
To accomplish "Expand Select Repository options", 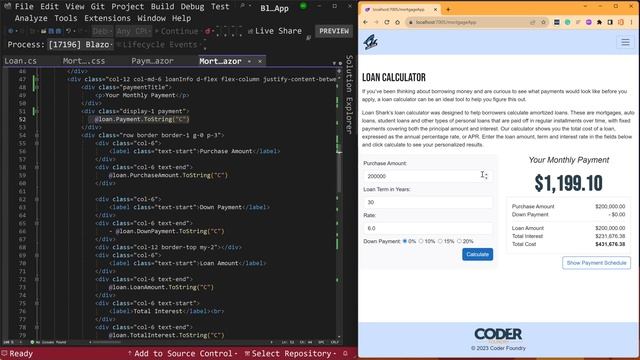I will pos(335,353).
